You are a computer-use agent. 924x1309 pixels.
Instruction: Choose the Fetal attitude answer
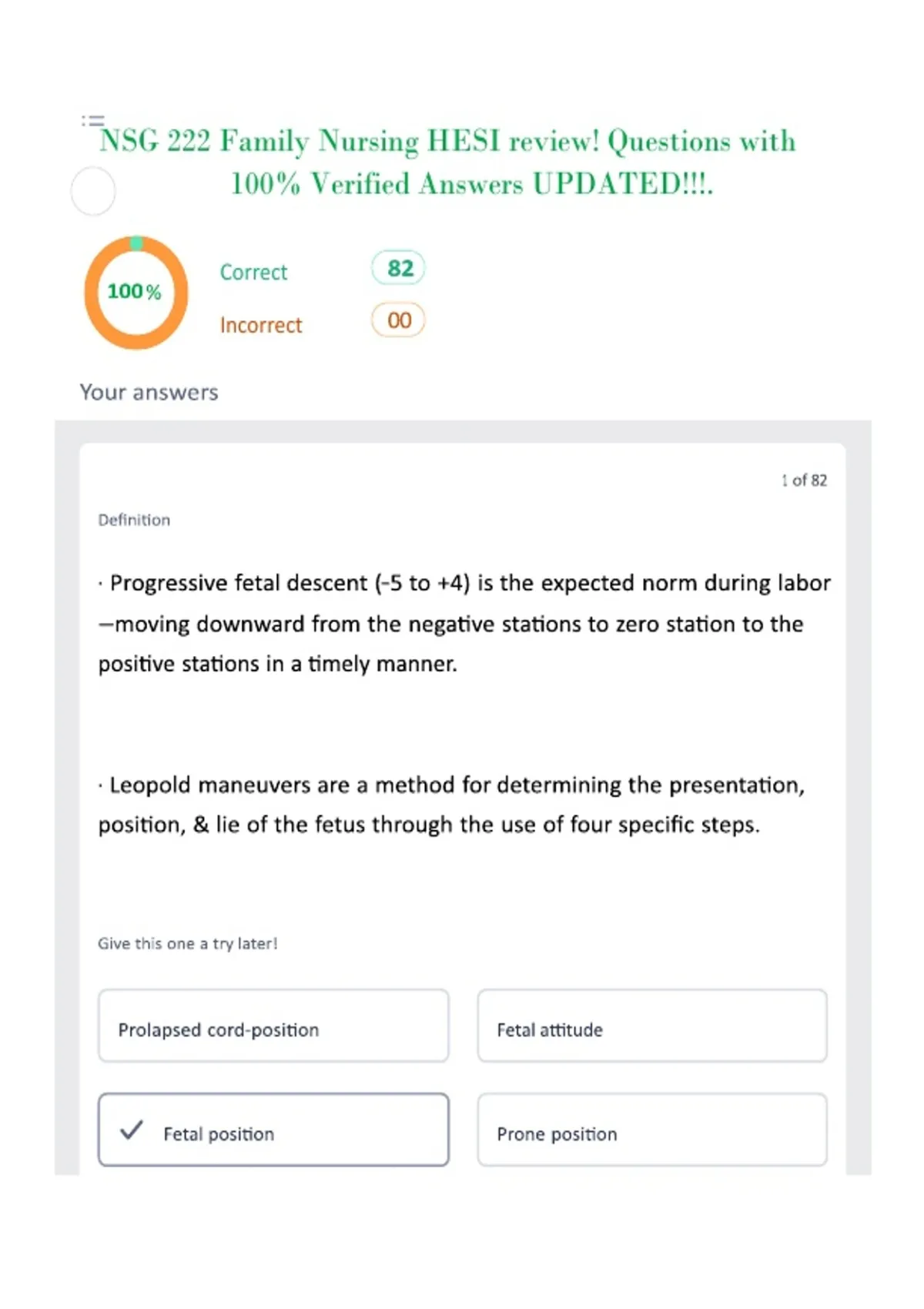[652, 1026]
